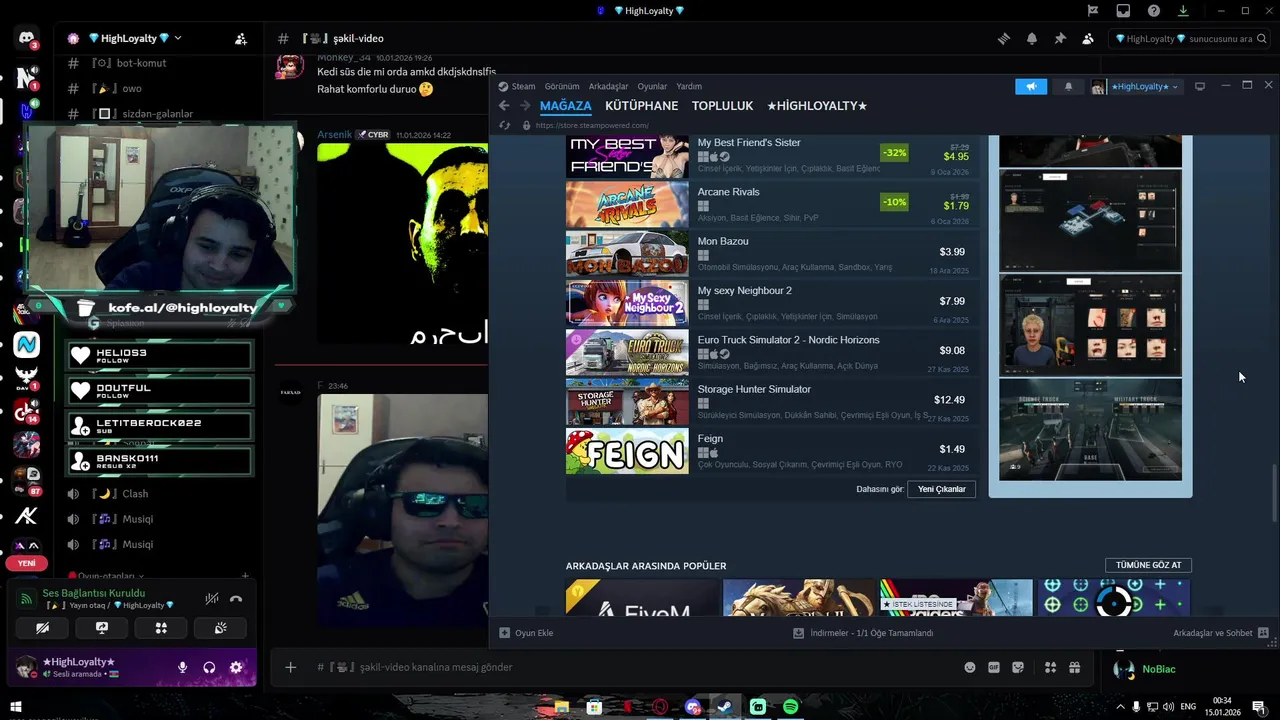This screenshot has height=720, width=1280.
Task: Open Discord direct messages home icon
Action: pyautogui.click(x=27, y=39)
